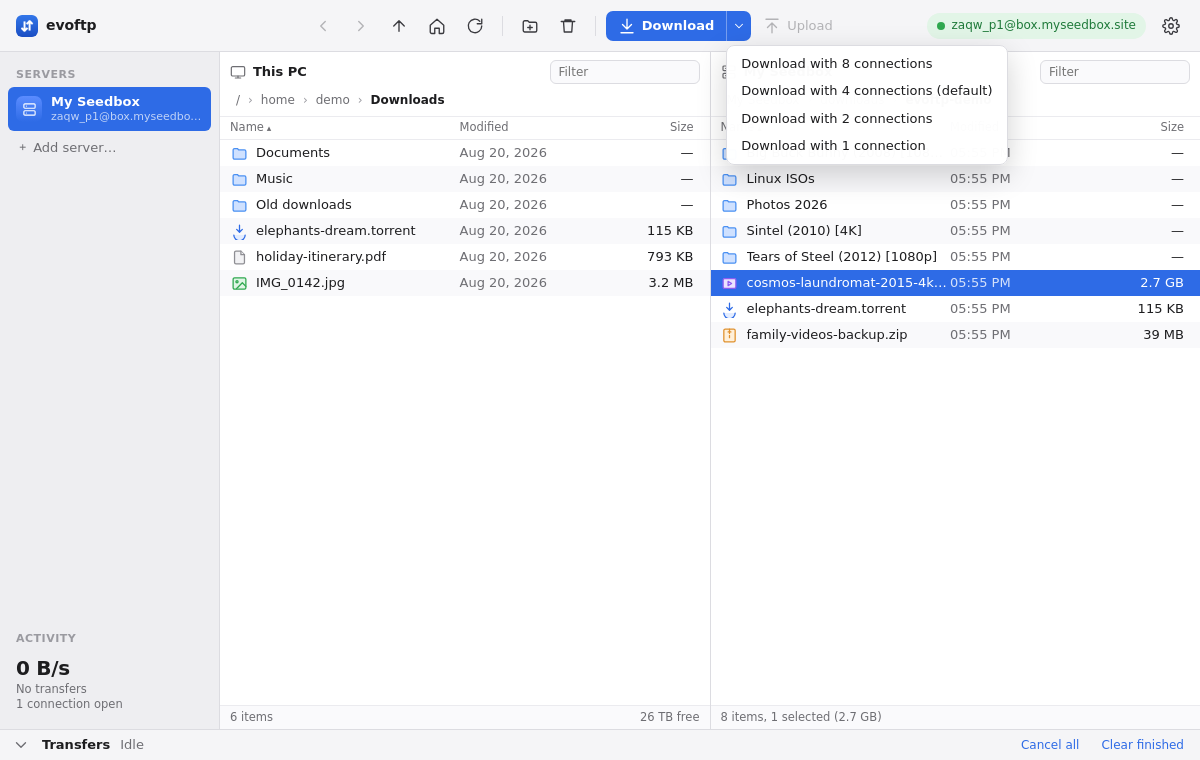Click the local elephants-dream.torrent icon
The height and width of the screenshot is (760, 1200).
[239, 231]
